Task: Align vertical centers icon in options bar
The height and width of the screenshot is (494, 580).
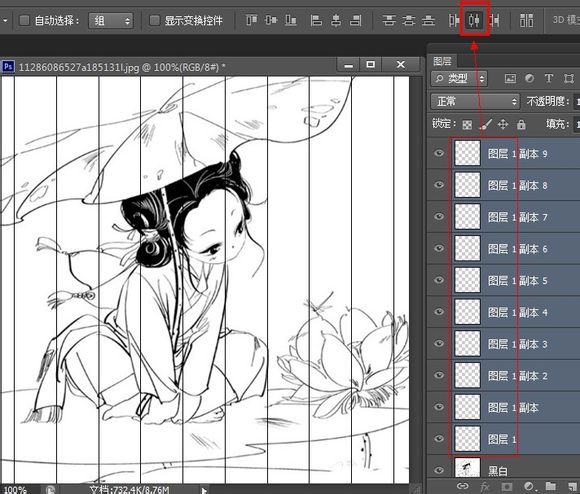Action: [271, 20]
